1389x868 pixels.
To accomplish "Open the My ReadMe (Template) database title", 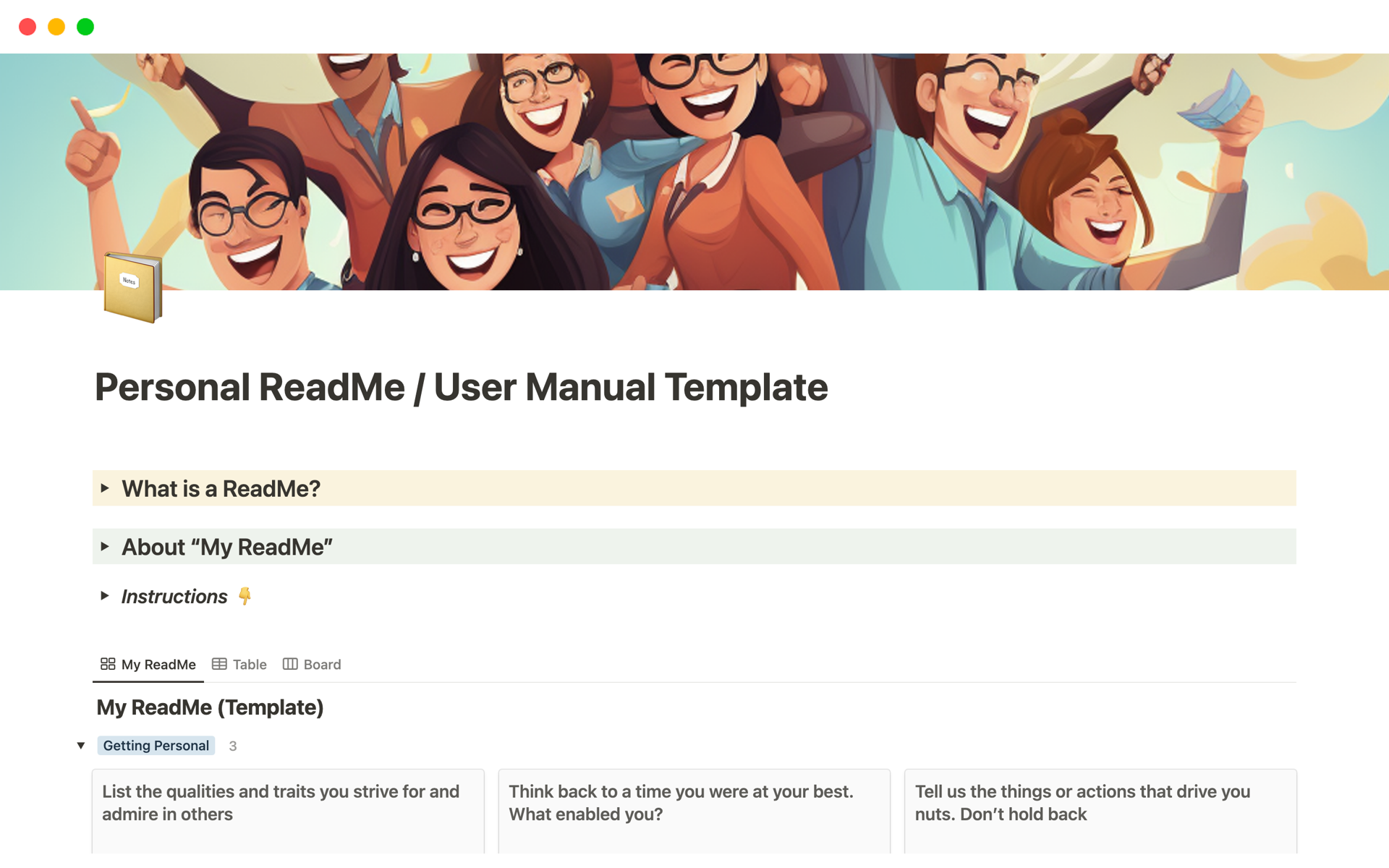I will 210,707.
